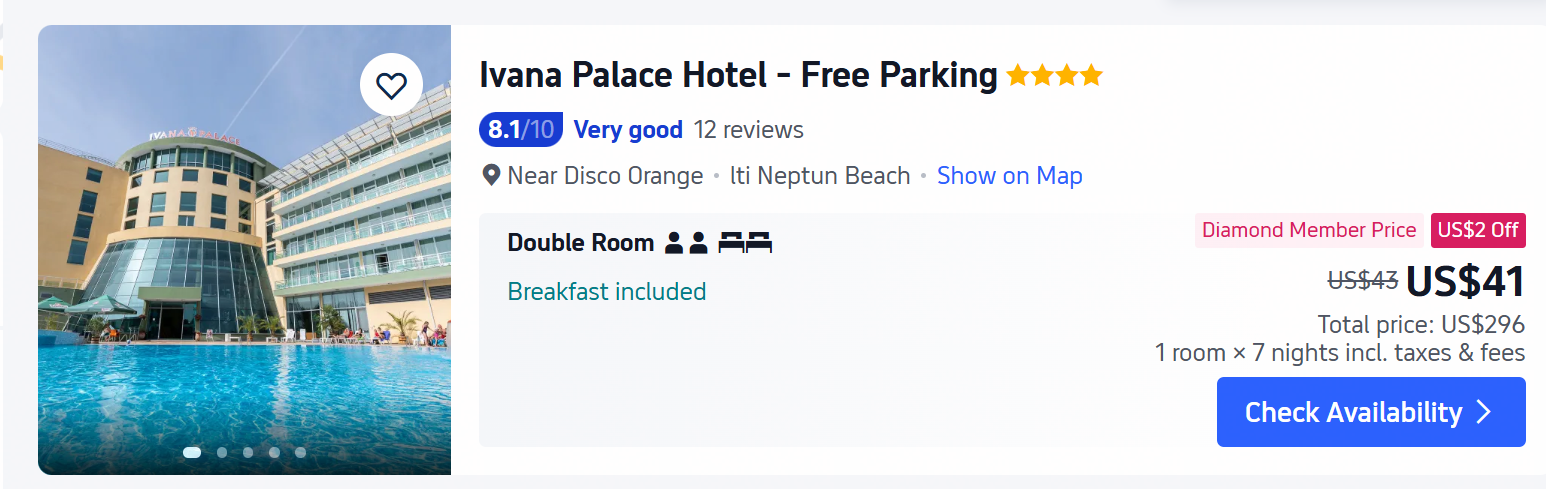Select the first carousel dot
The image size is (1546, 489).
click(192, 452)
